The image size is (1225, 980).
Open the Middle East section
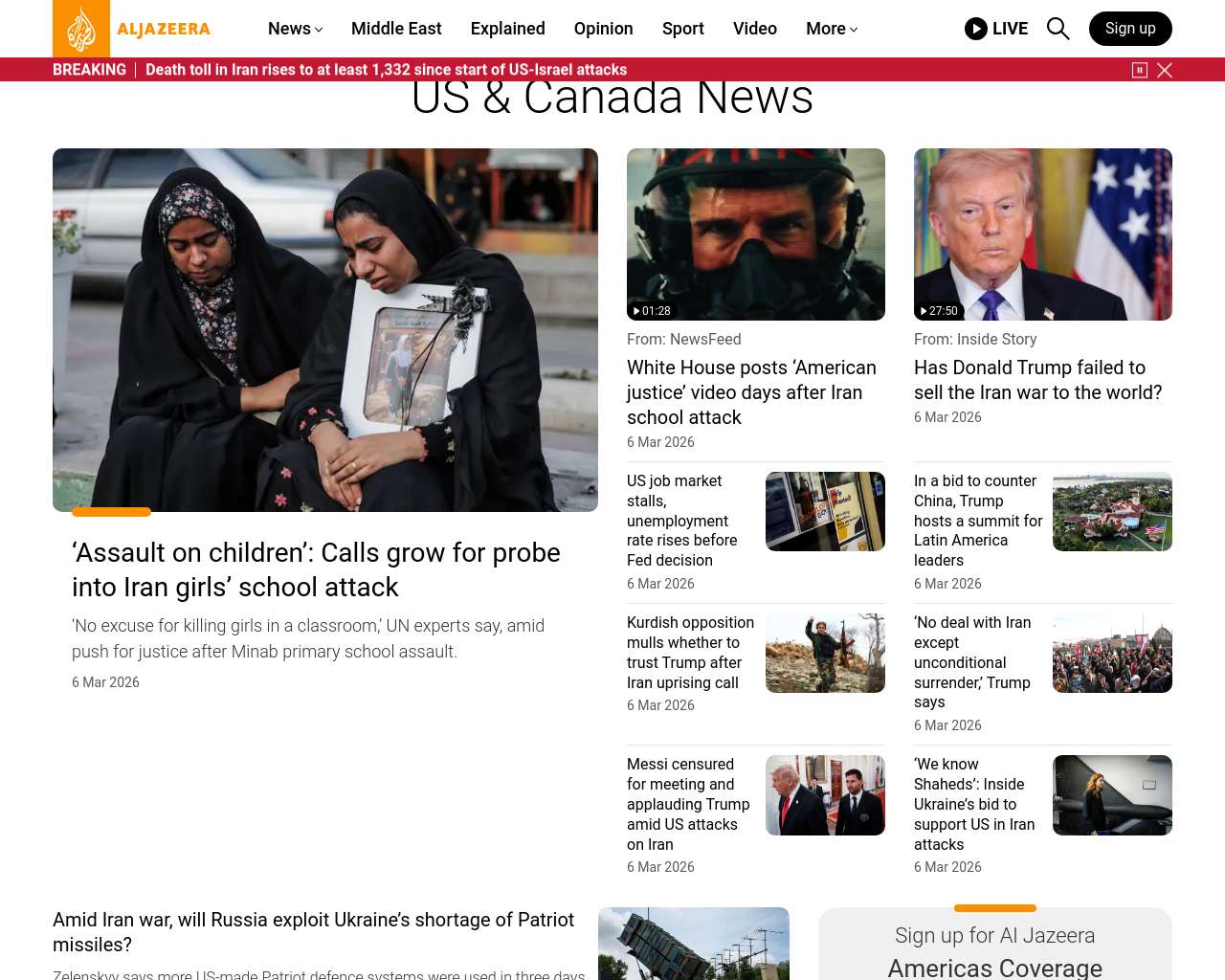396,29
